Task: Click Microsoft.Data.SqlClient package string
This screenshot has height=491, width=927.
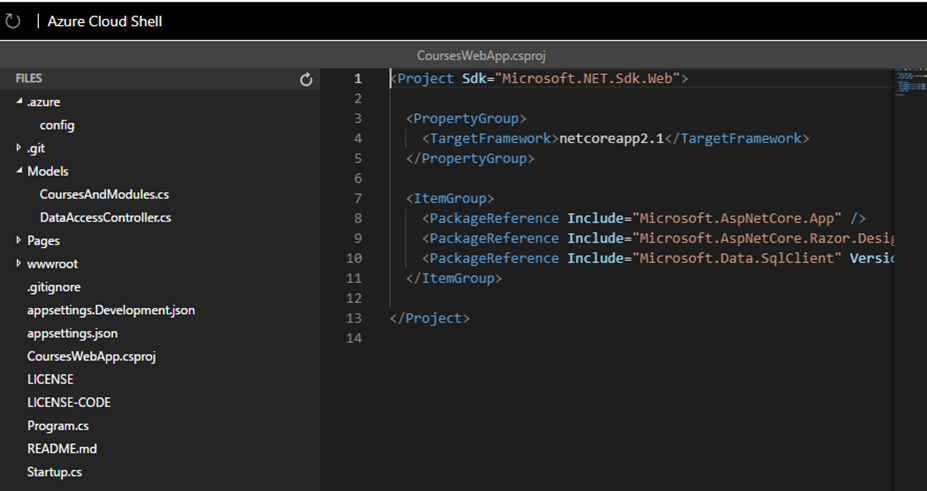Action: [737, 258]
